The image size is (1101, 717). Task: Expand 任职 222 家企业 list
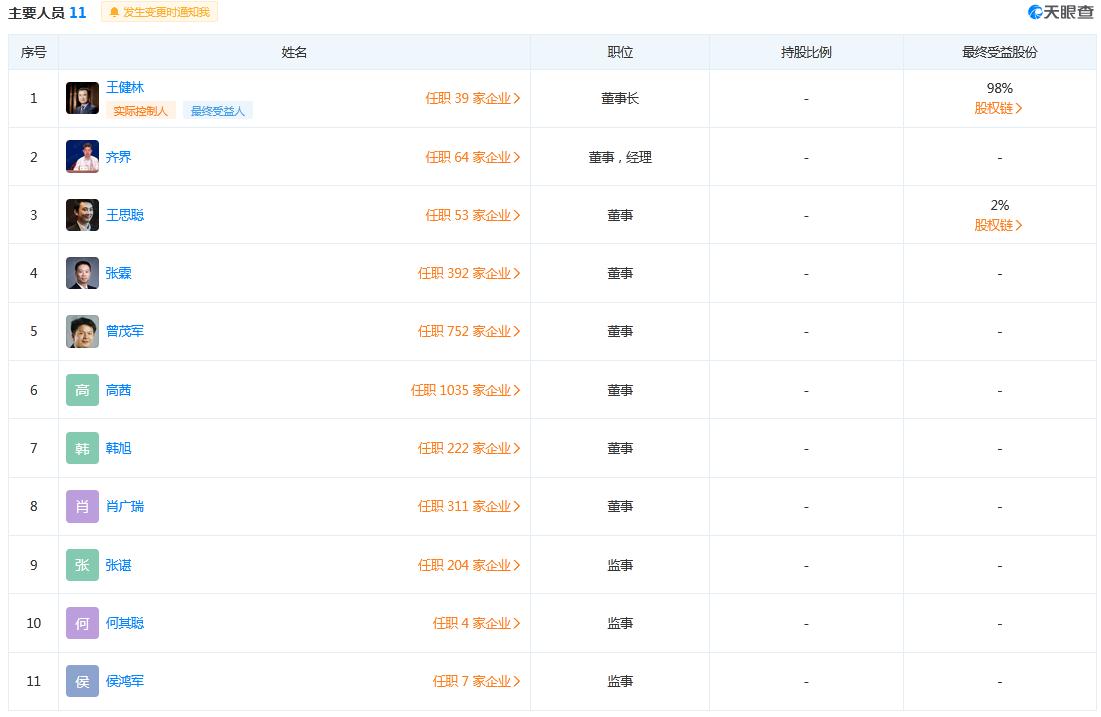tap(469, 448)
